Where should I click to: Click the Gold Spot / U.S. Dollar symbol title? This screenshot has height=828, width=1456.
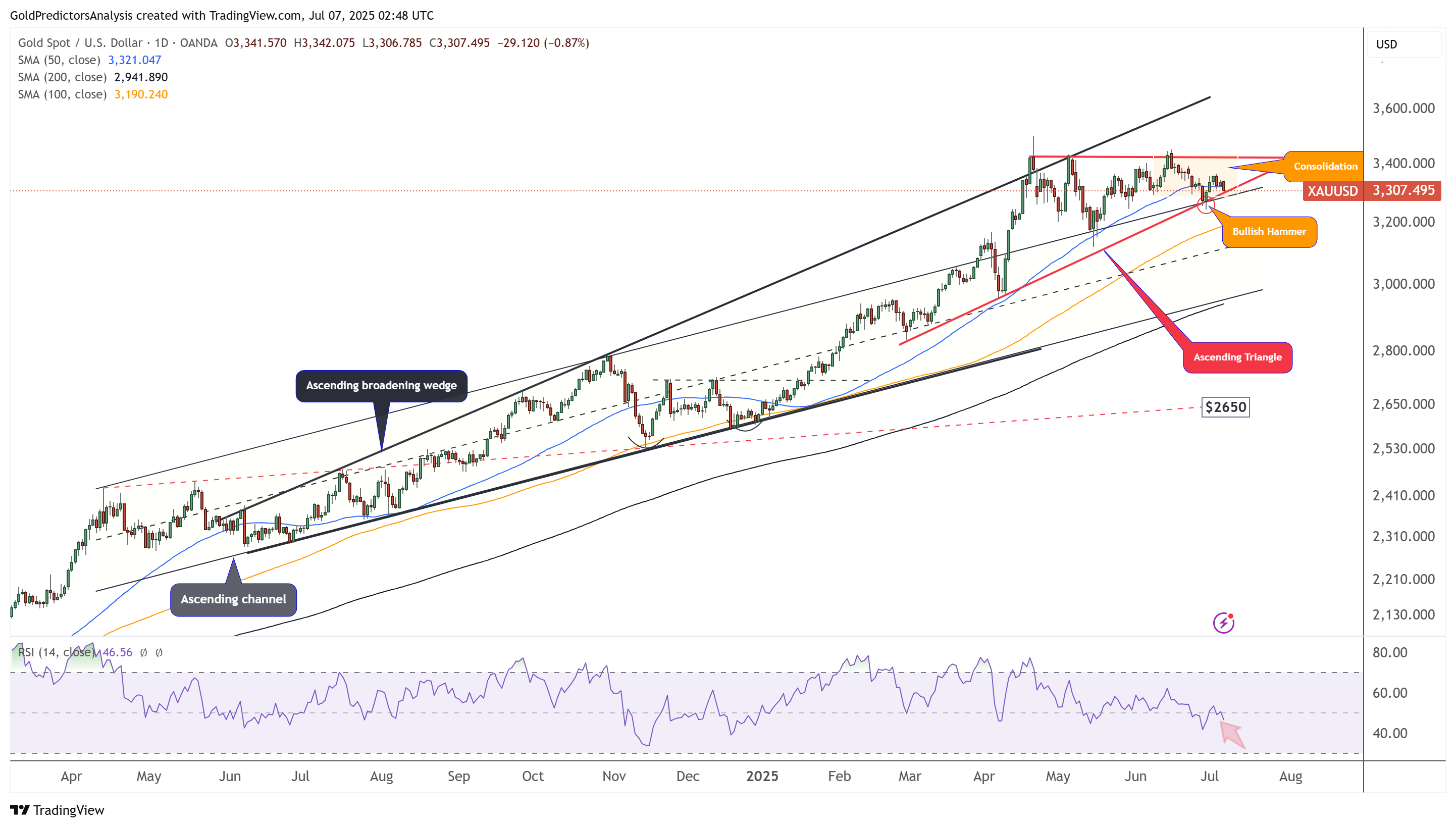[x=80, y=43]
